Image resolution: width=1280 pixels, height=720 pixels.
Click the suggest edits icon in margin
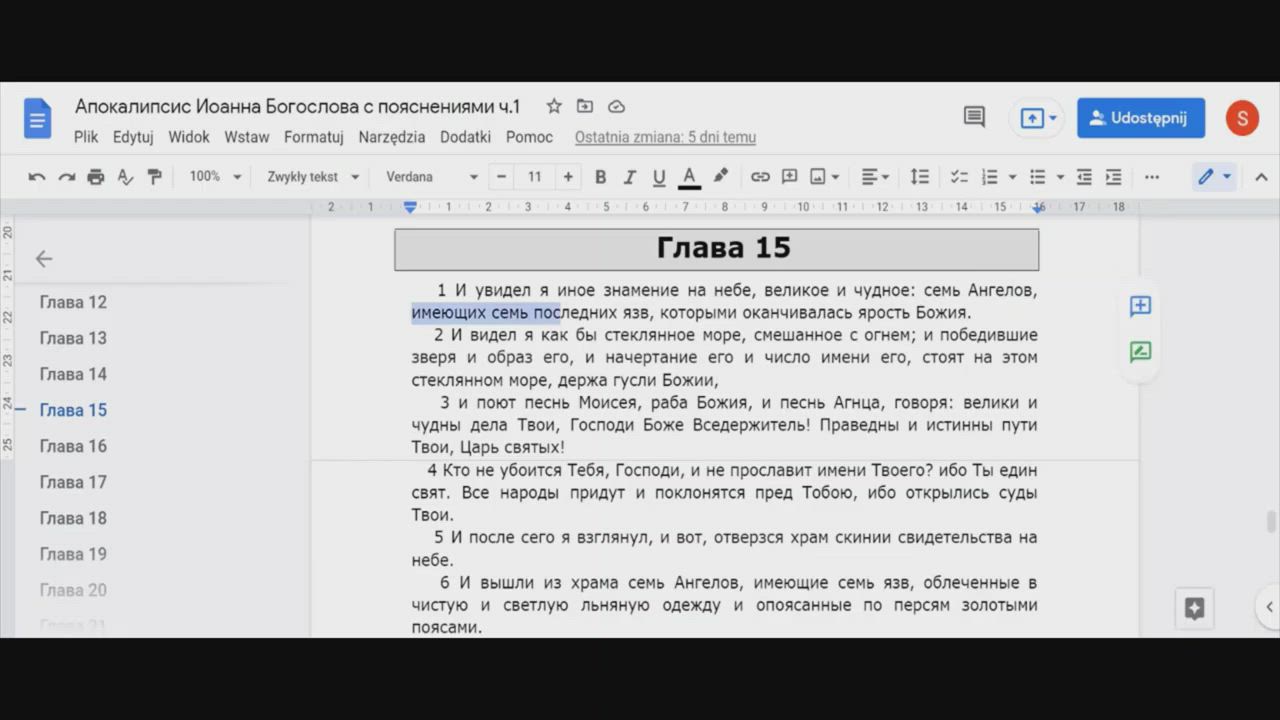coord(1140,351)
